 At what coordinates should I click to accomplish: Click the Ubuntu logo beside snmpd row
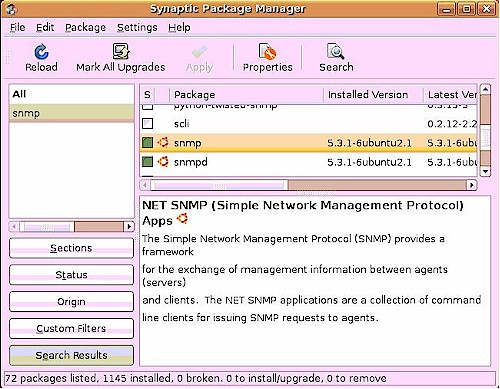click(x=163, y=162)
